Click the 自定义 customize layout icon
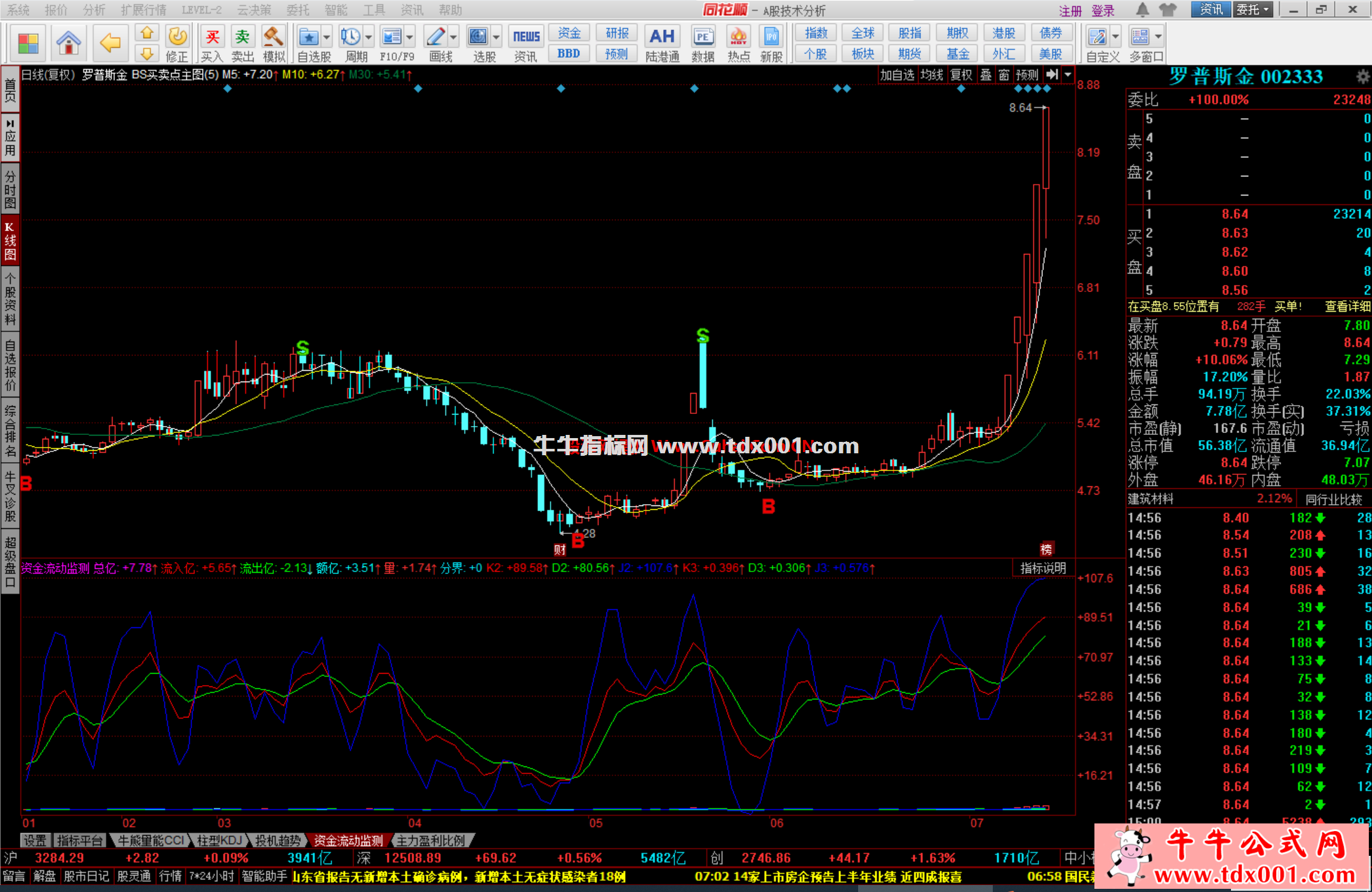Screen dimensions: 1372x892 1097,37
